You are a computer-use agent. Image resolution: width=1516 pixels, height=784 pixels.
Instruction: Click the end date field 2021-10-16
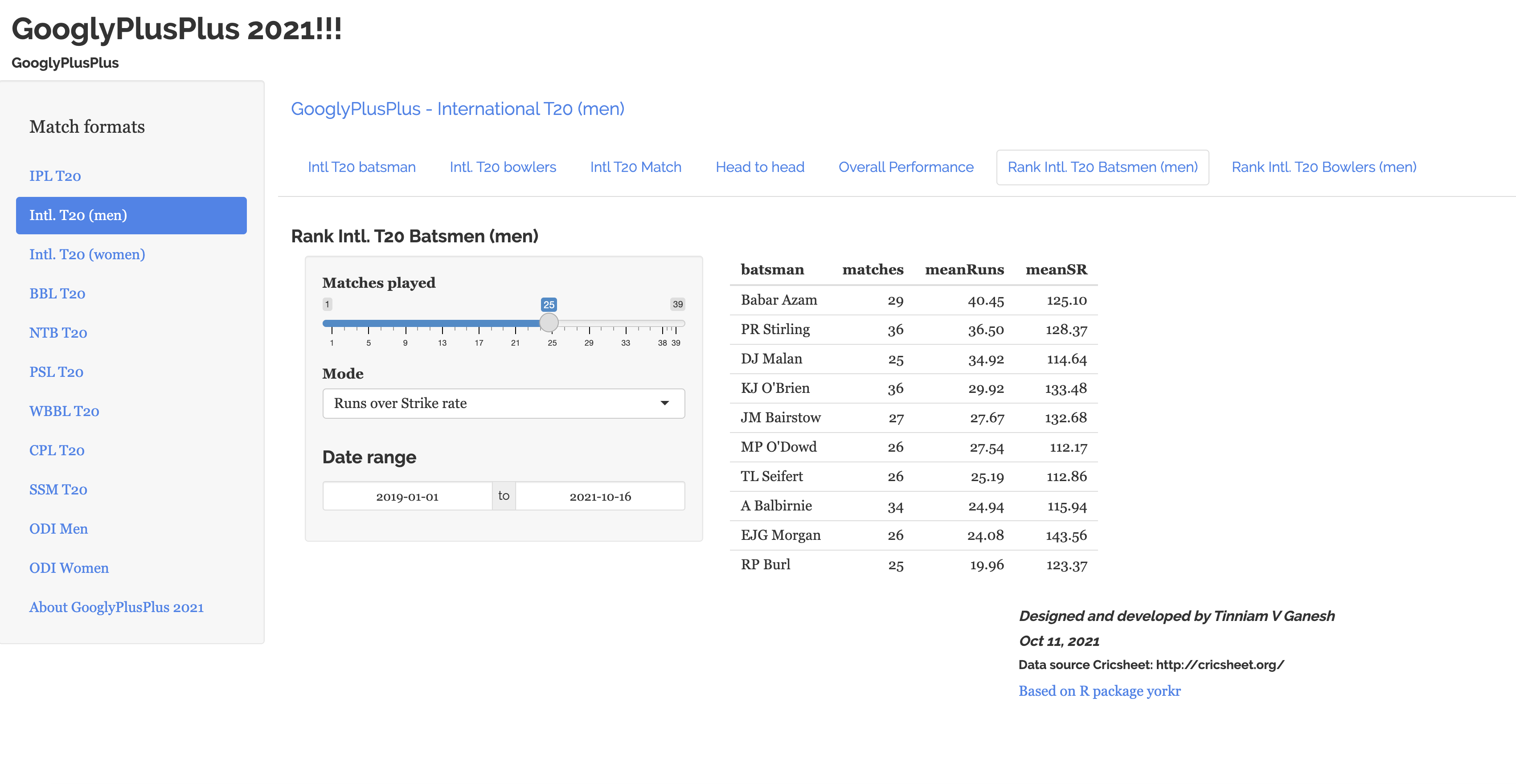(x=600, y=496)
